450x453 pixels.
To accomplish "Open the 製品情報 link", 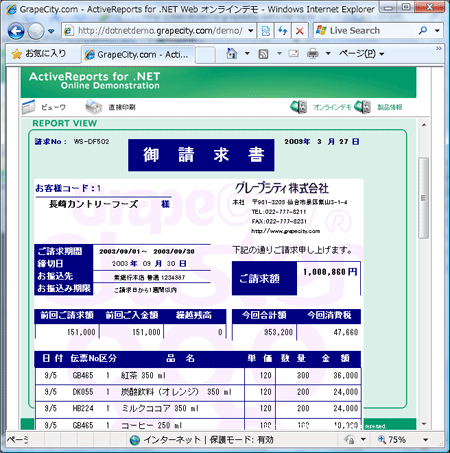I will click(x=390, y=107).
